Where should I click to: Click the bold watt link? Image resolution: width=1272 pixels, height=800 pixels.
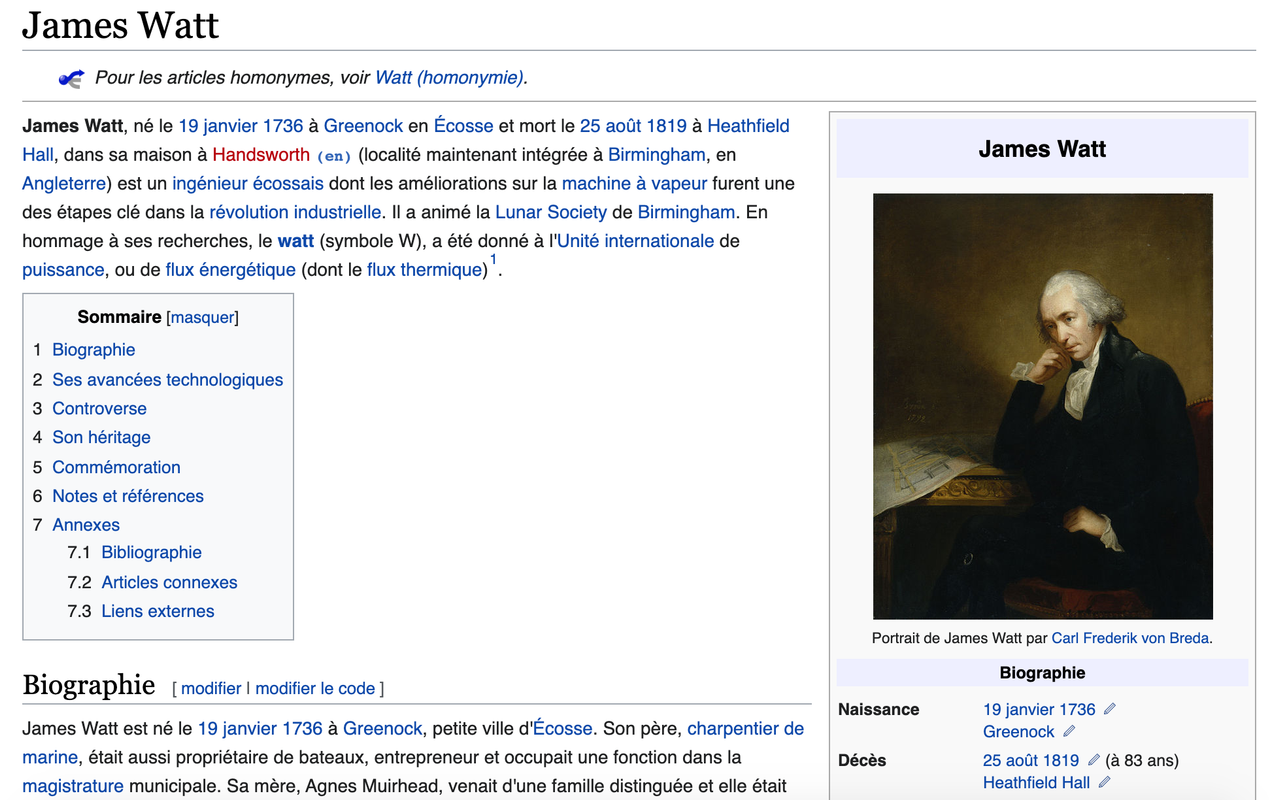click(x=296, y=241)
